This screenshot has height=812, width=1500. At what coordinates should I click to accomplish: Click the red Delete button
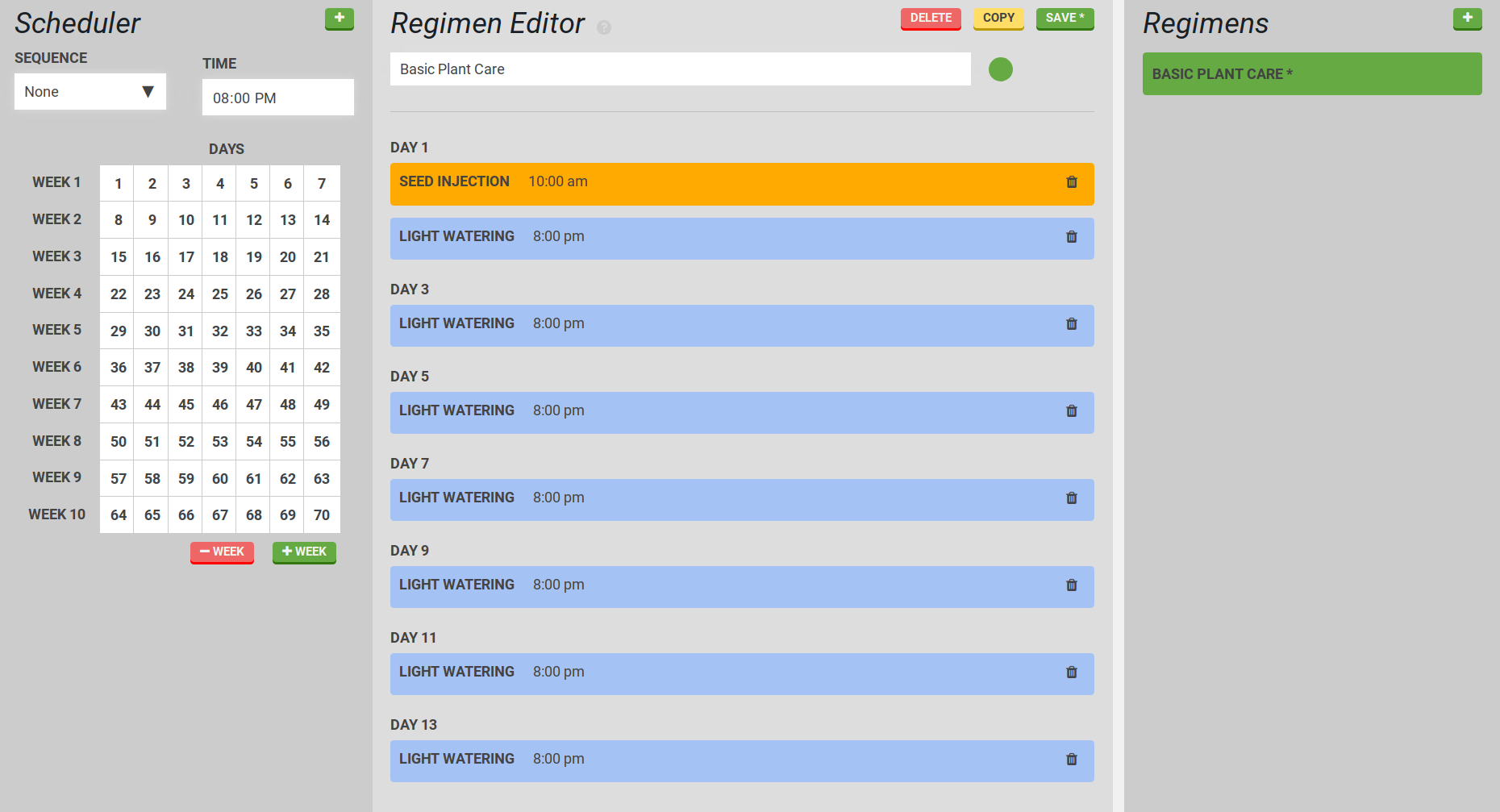point(930,19)
